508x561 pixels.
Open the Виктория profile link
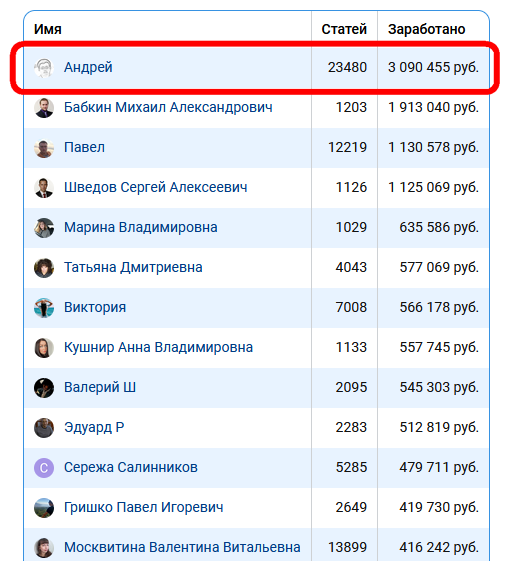tap(95, 307)
